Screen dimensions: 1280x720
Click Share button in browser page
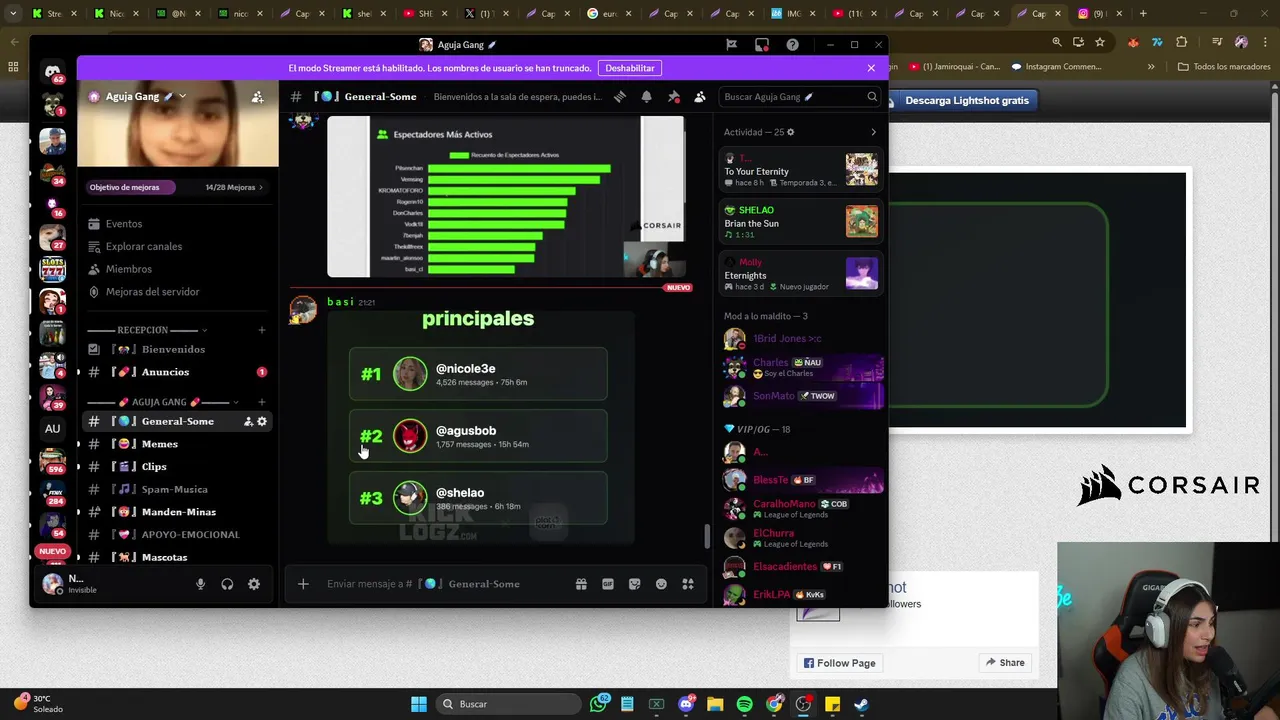click(x=1005, y=663)
